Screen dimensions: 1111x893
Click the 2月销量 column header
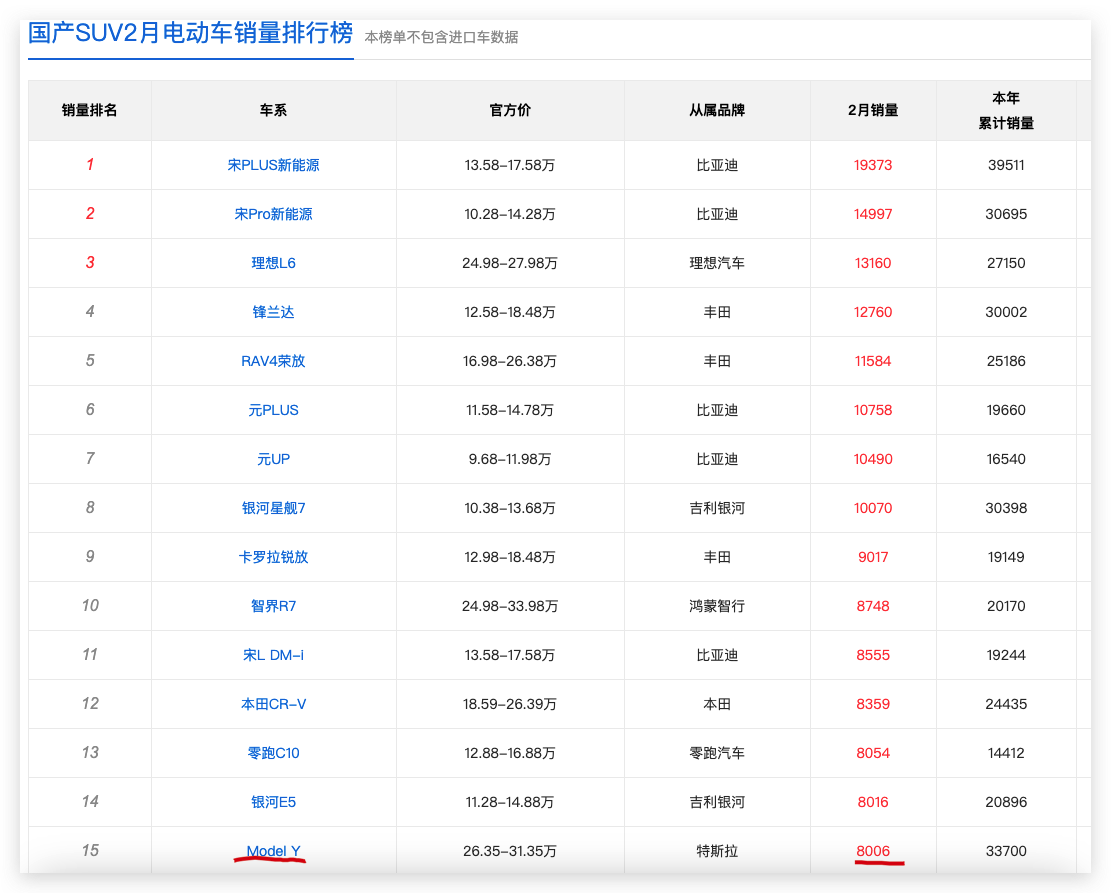[x=872, y=110]
